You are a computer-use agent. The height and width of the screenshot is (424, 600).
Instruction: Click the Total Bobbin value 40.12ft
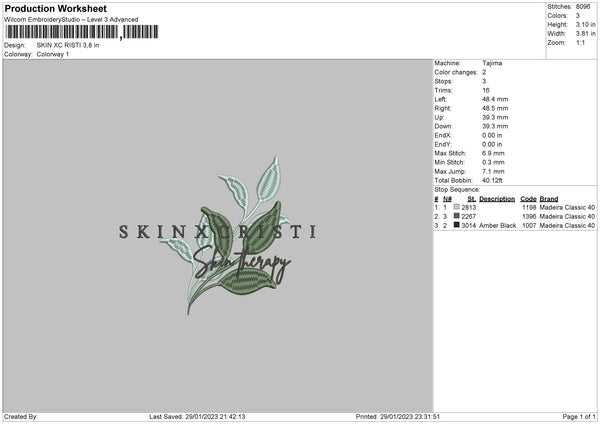point(492,180)
